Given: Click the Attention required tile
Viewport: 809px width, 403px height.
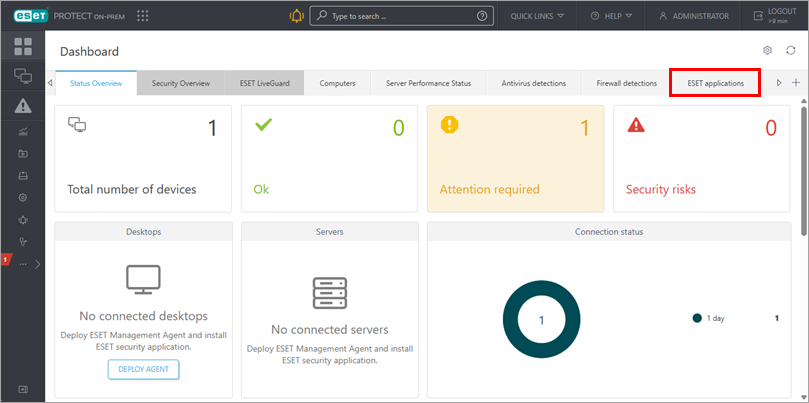Looking at the screenshot, I should 515,158.
